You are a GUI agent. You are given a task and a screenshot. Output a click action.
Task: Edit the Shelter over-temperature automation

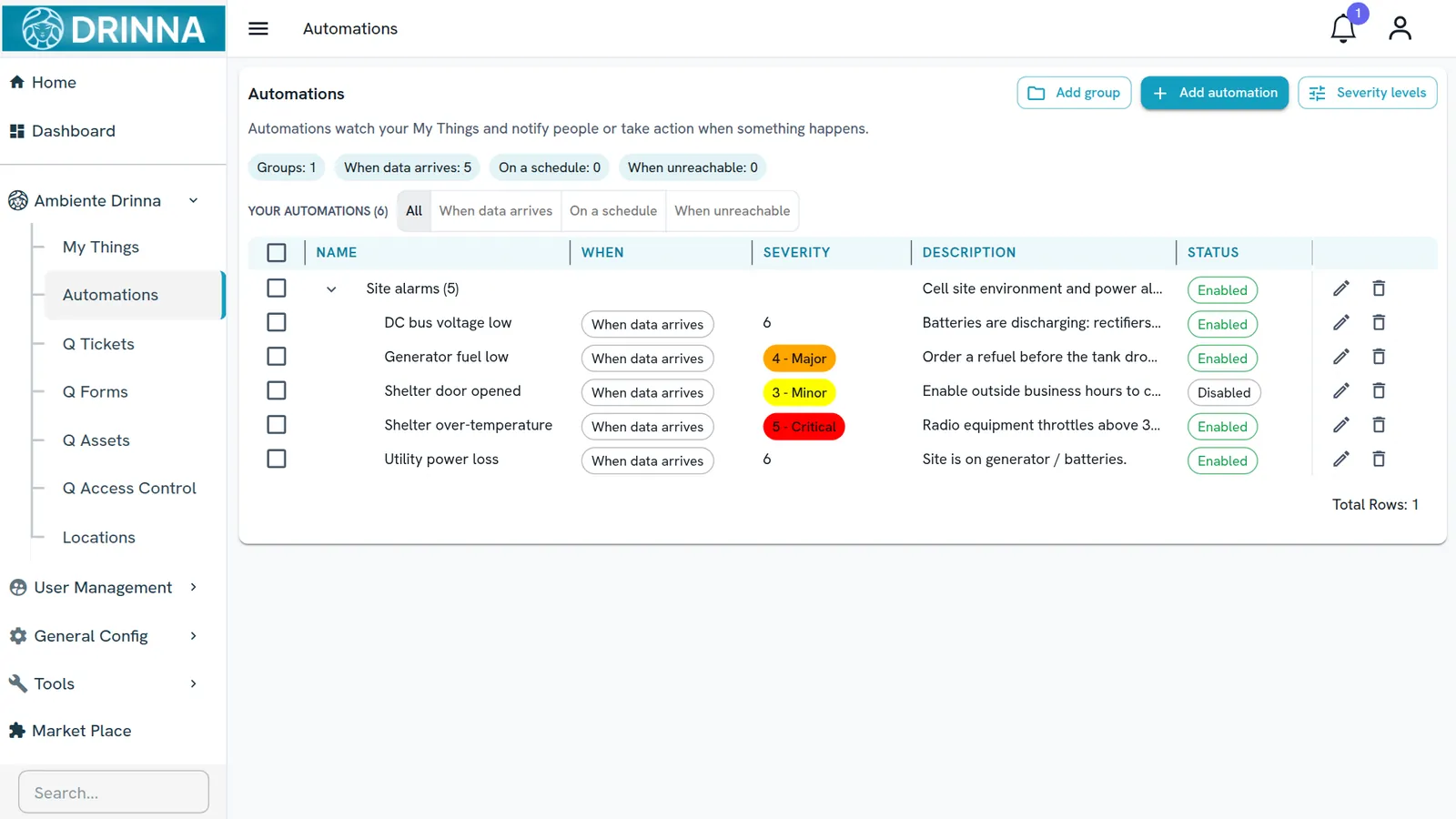coord(1341,425)
